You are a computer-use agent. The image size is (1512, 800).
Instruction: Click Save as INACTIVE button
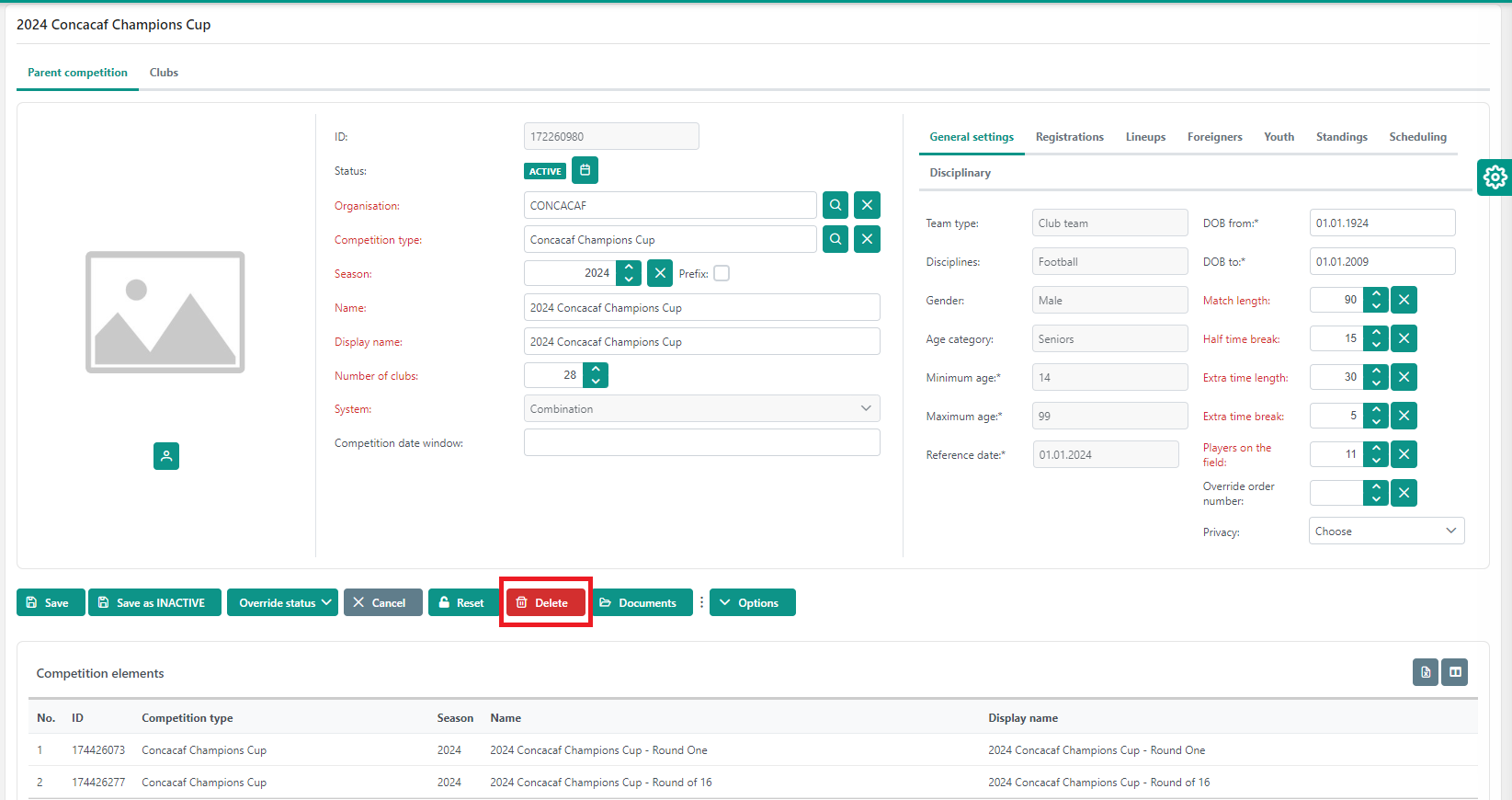click(154, 602)
